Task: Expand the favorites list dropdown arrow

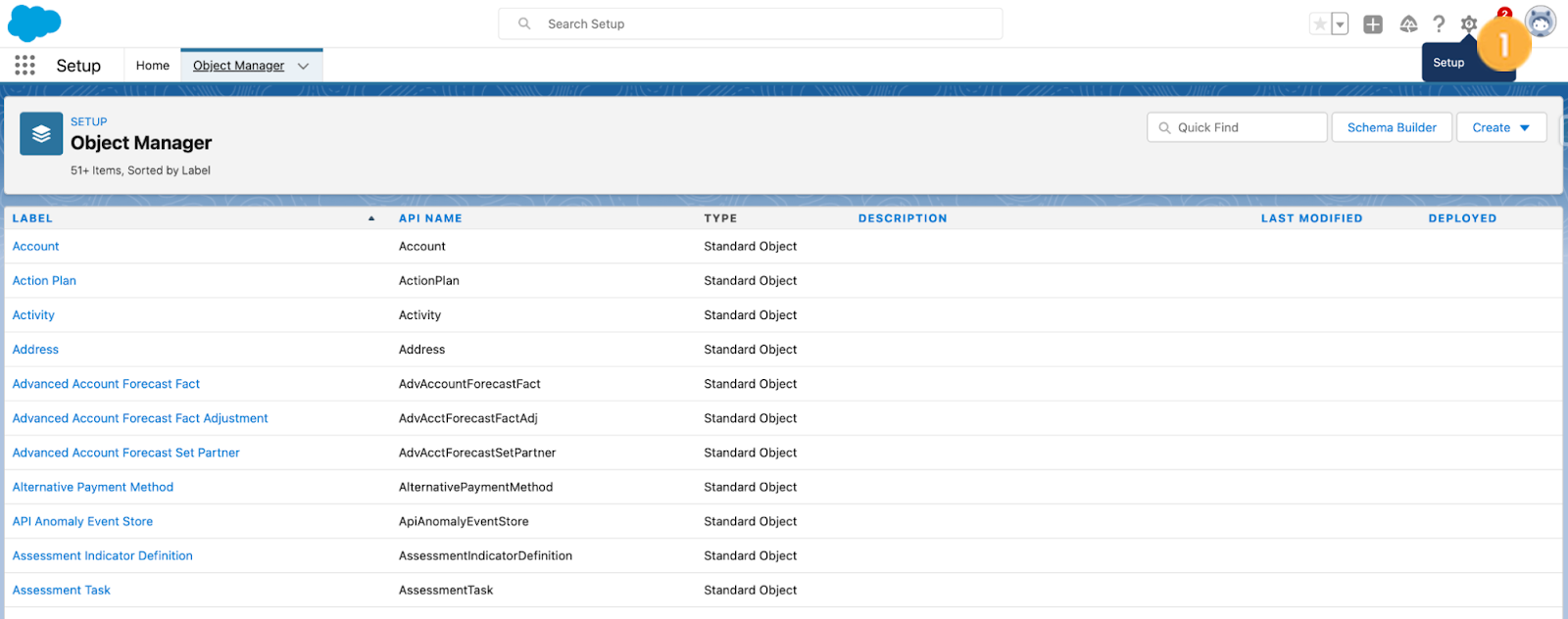Action: pyautogui.click(x=1340, y=24)
